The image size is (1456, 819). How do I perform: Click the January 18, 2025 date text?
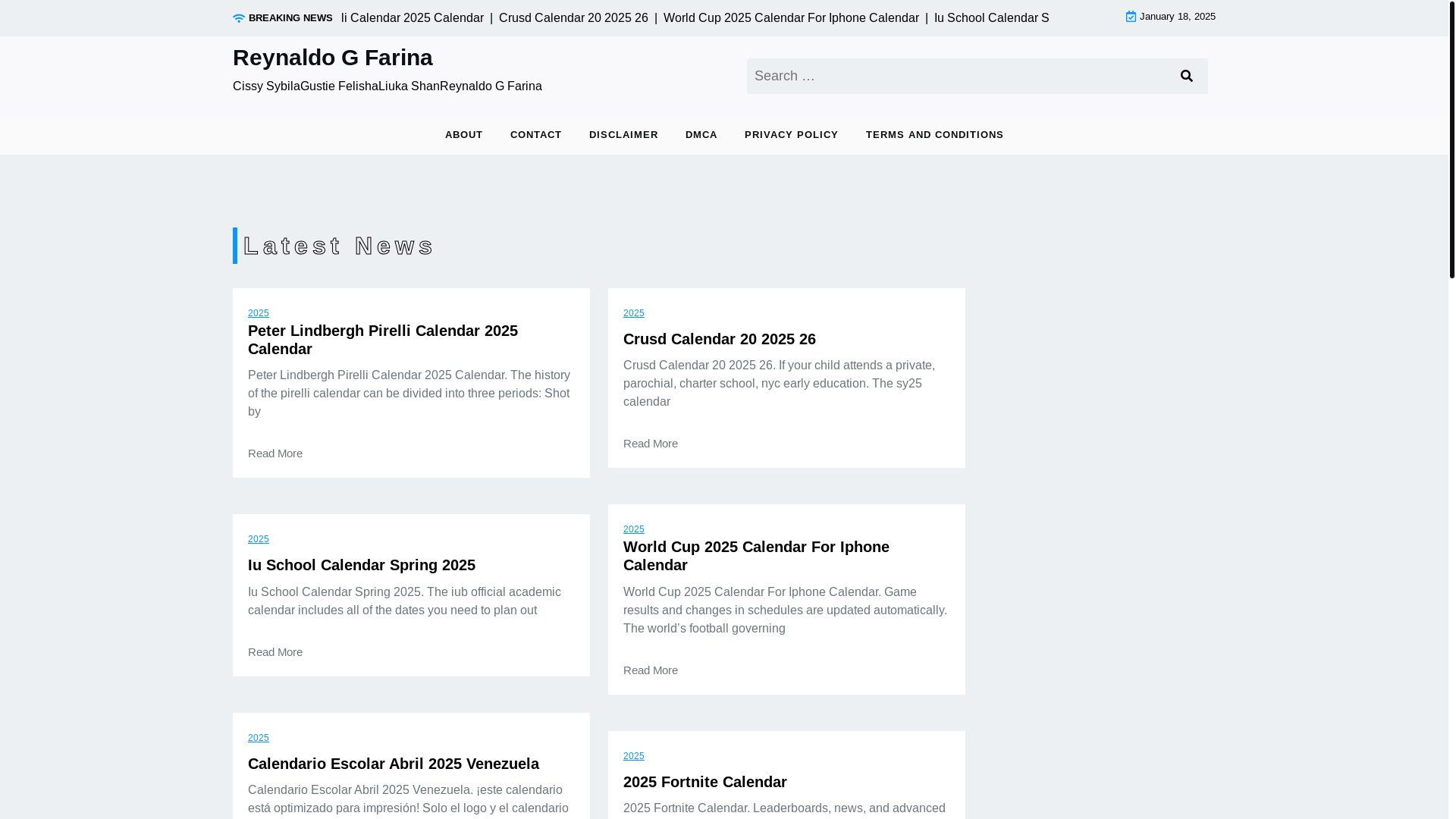pos(1177,17)
